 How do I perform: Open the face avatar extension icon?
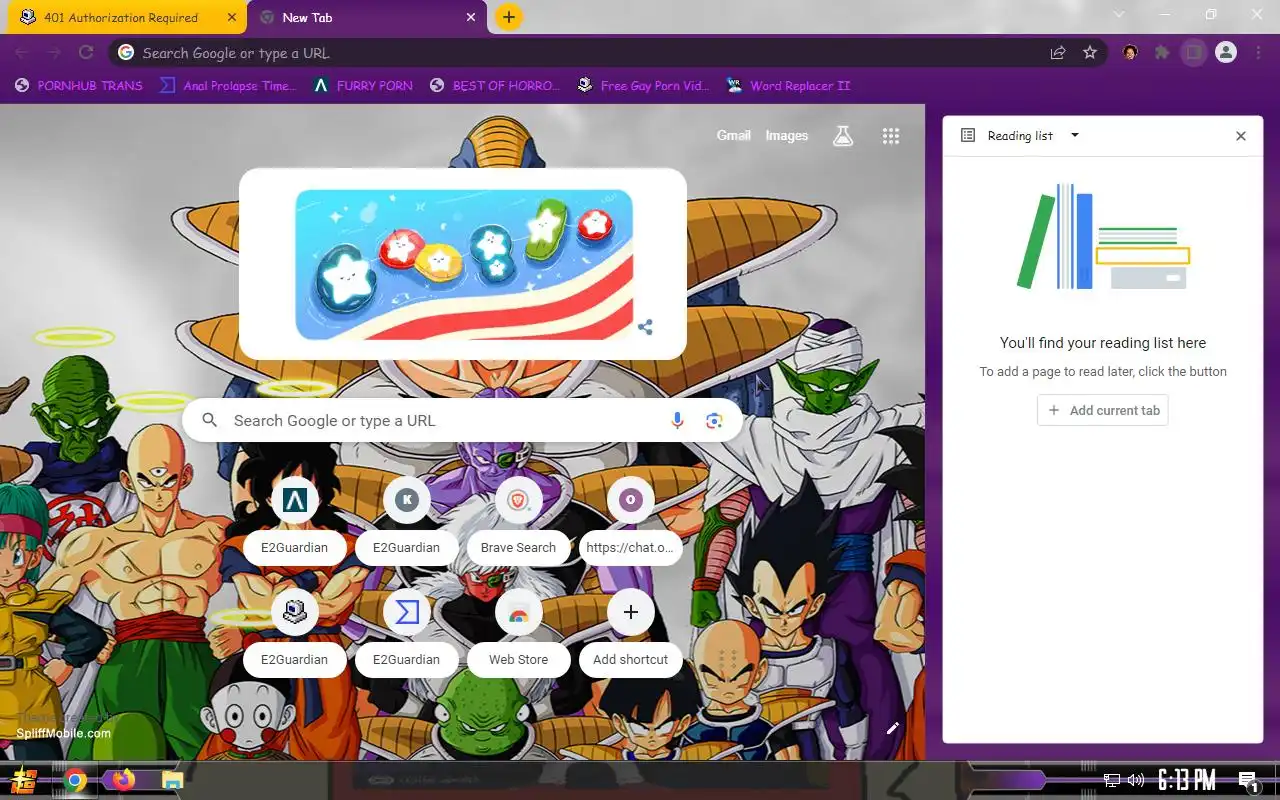pos(1130,53)
